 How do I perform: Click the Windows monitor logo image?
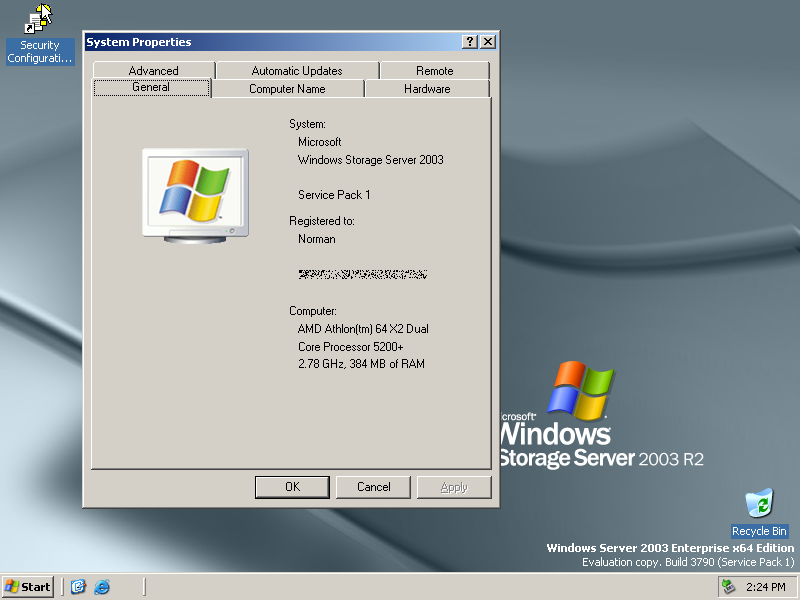click(x=195, y=195)
